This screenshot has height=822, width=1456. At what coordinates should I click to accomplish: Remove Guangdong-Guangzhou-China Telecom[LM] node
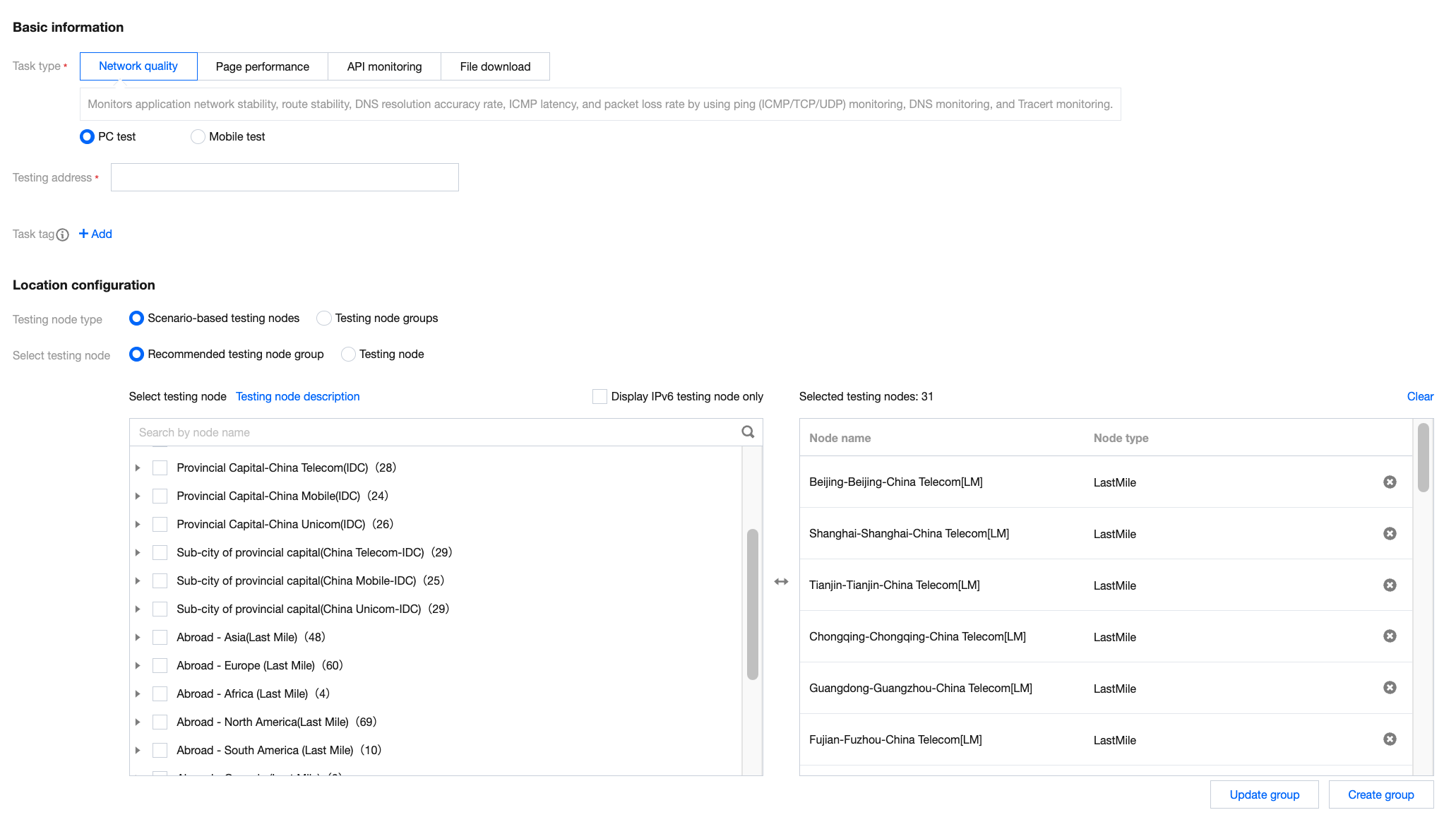1389,687
